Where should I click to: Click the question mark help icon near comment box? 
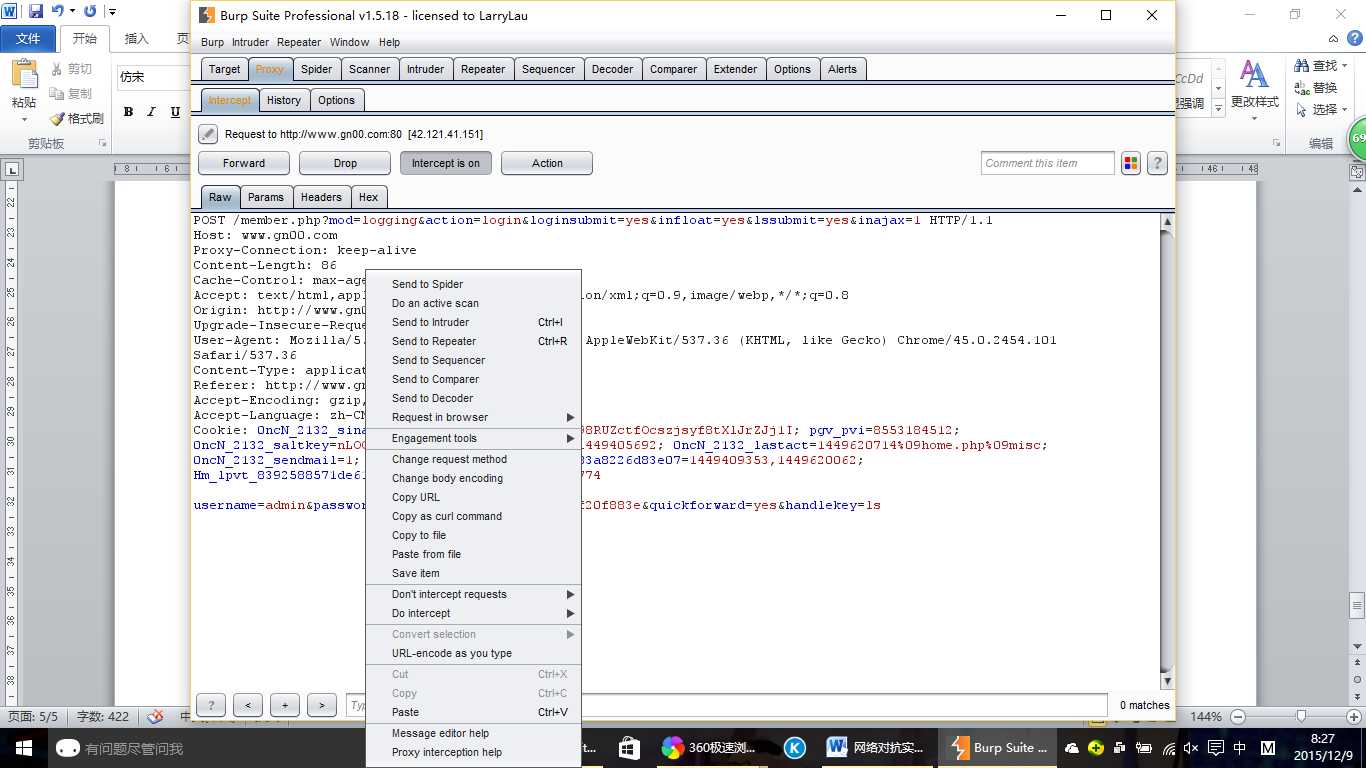[1157, 163]
